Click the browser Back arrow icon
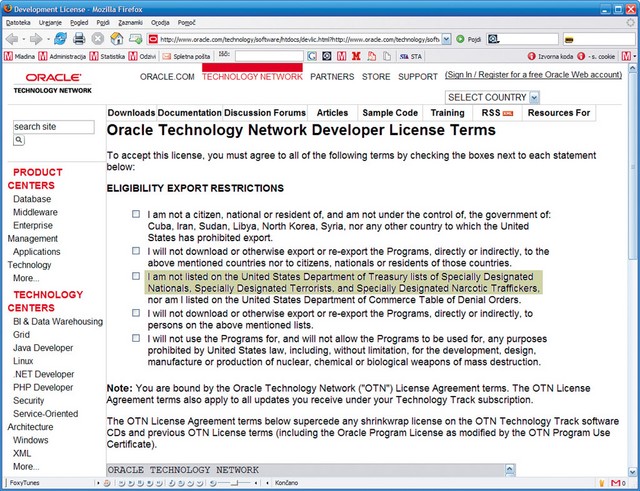The image size is (640, 491). coord(12,39)
